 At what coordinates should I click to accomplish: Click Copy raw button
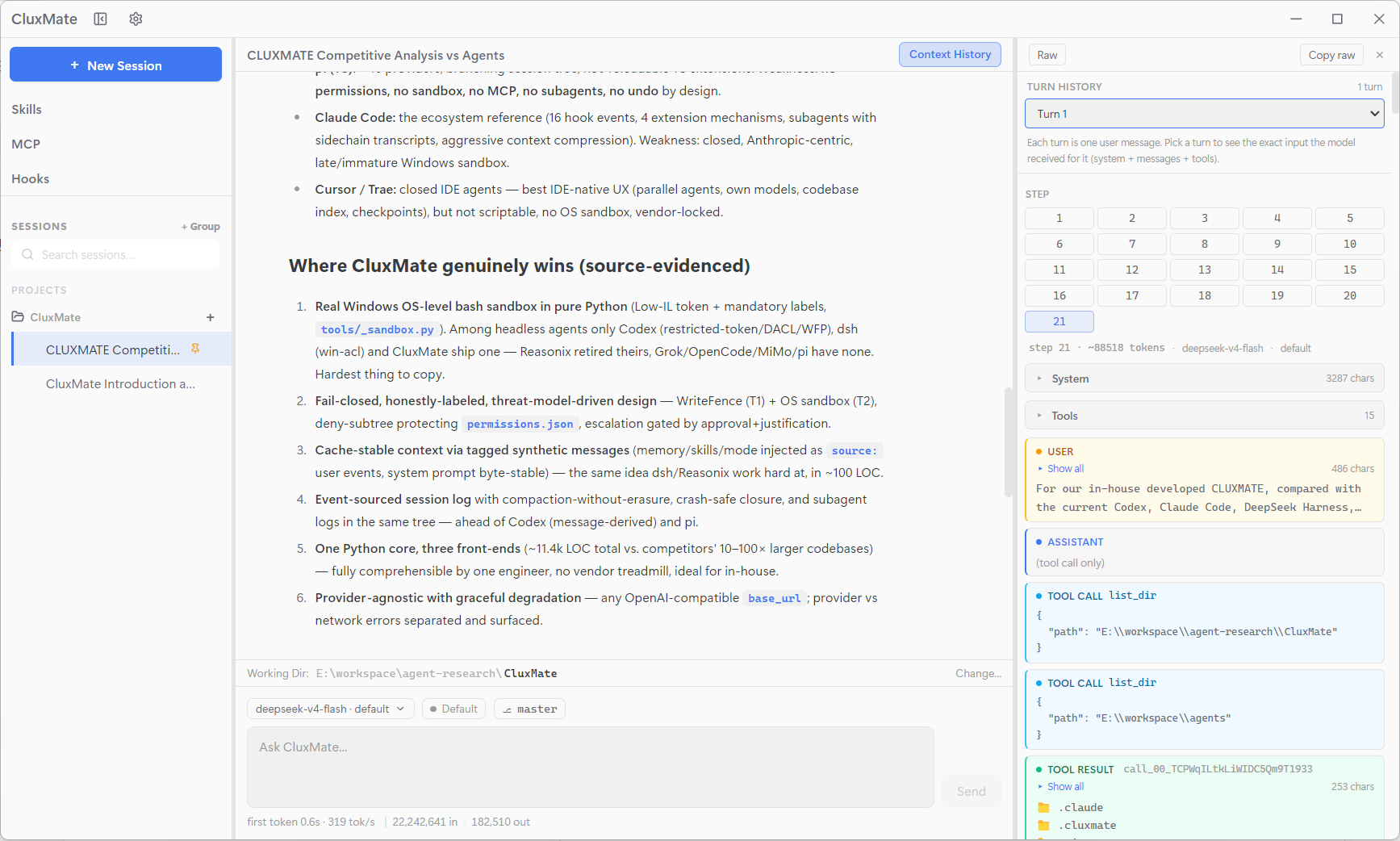(1331, 55)
